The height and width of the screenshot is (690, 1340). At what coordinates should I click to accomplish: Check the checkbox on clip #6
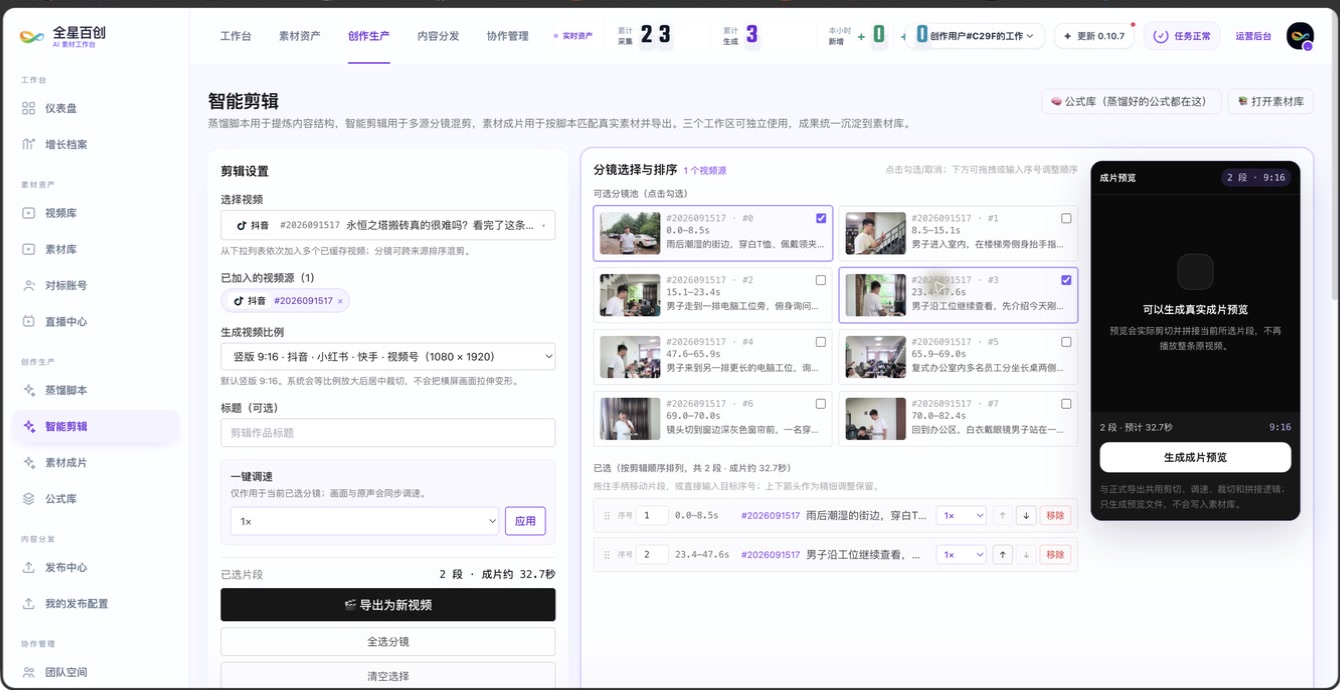pyautogui.click(x=821, y=404)
